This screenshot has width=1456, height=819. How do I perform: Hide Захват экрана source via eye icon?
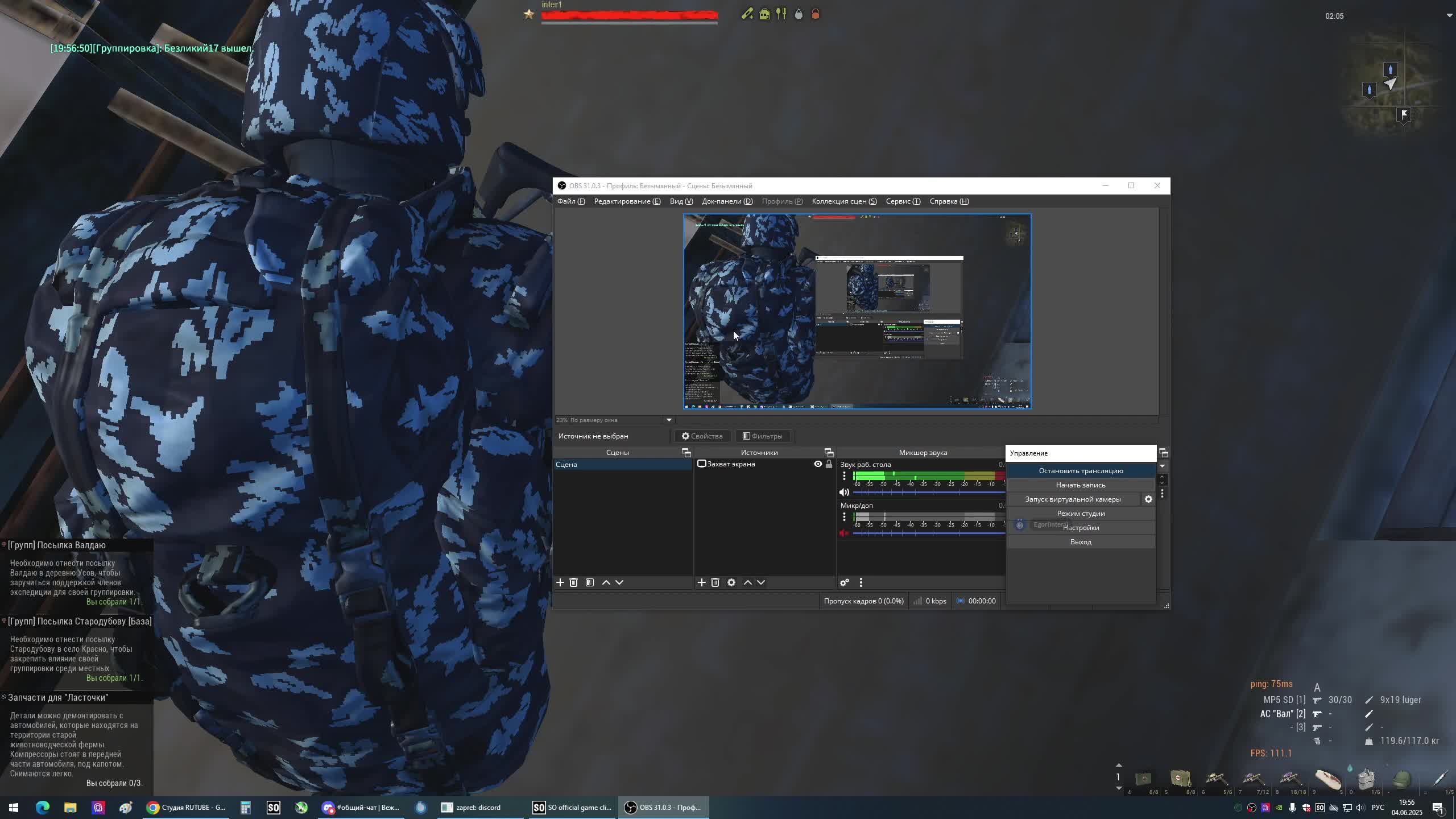[x=818, y=464]
